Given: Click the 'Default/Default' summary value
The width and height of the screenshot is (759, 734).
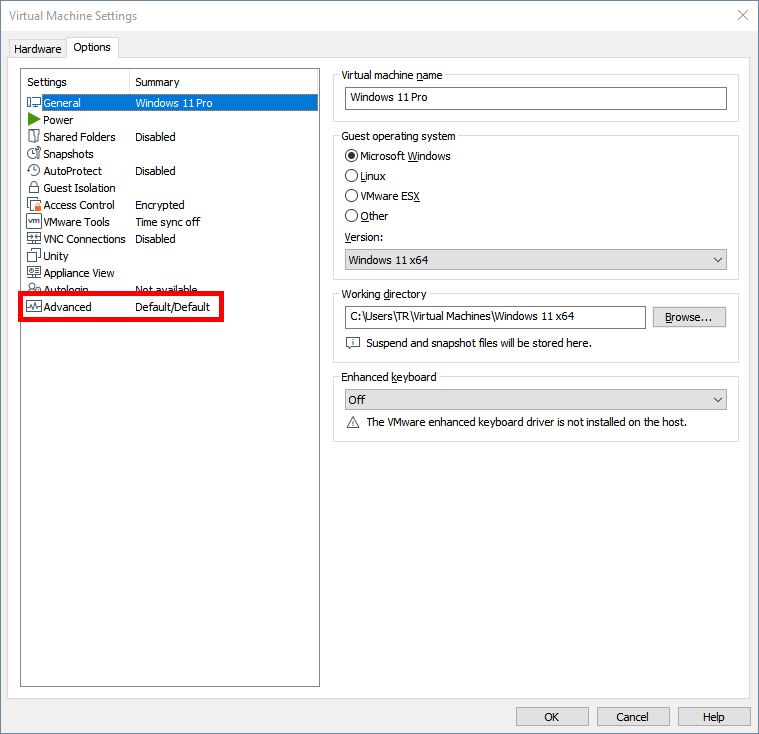Looking at the screenshot, I should point(172,306).
